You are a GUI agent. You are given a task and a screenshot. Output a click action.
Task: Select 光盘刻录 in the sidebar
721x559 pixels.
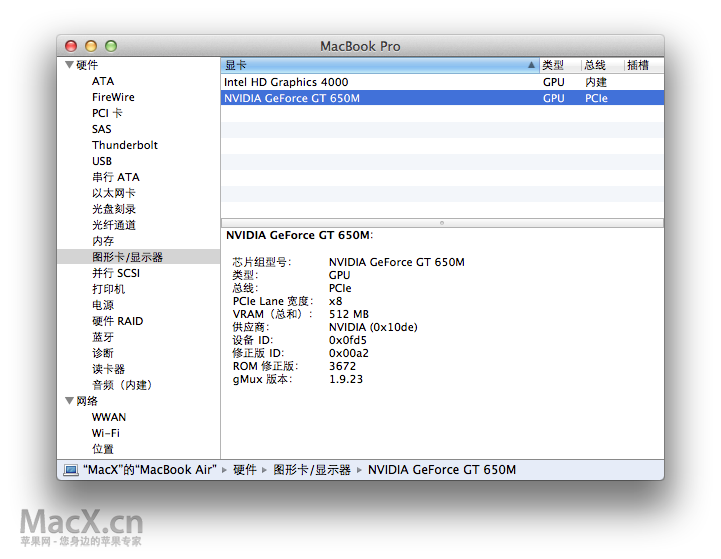(114, 209)
